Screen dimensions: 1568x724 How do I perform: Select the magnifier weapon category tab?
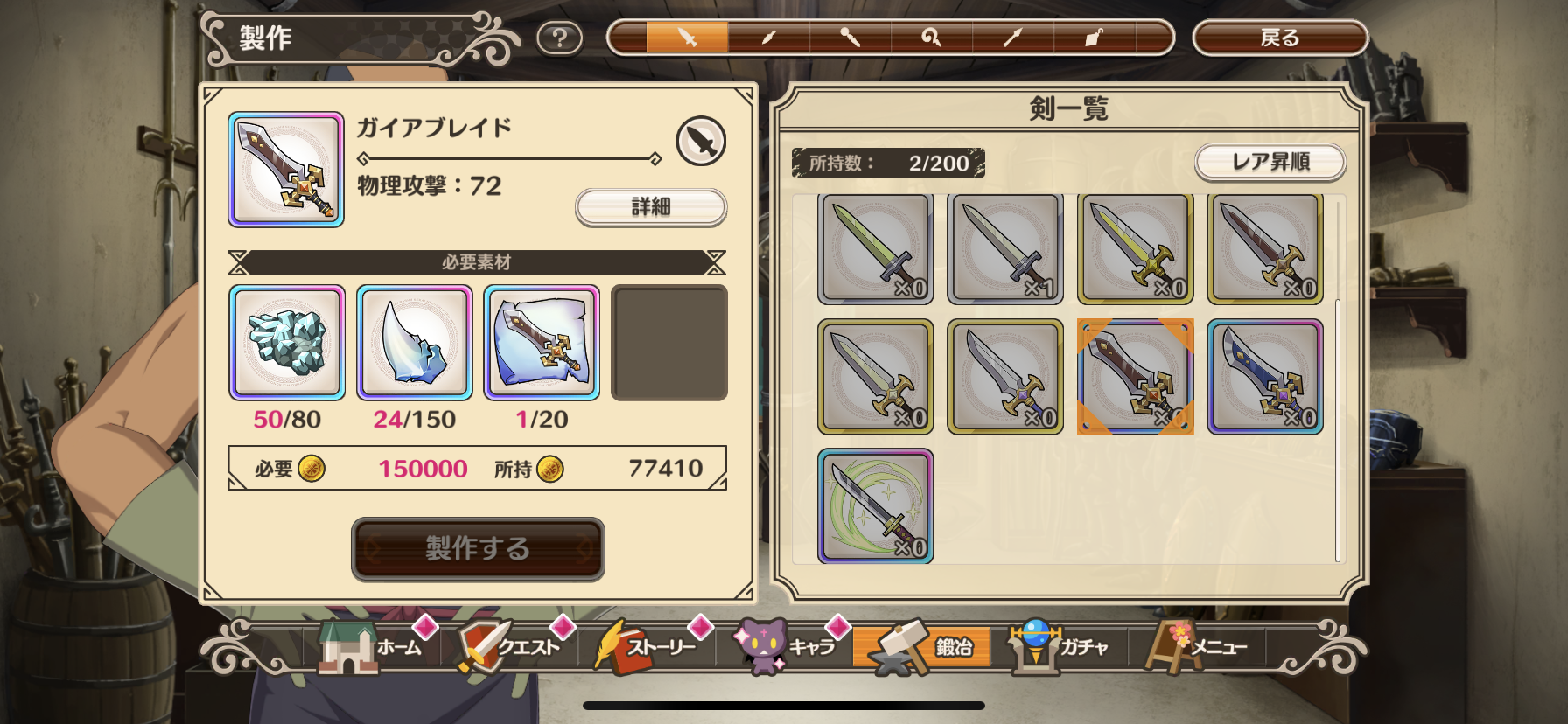pyautogui.click(x=931, y=38)
